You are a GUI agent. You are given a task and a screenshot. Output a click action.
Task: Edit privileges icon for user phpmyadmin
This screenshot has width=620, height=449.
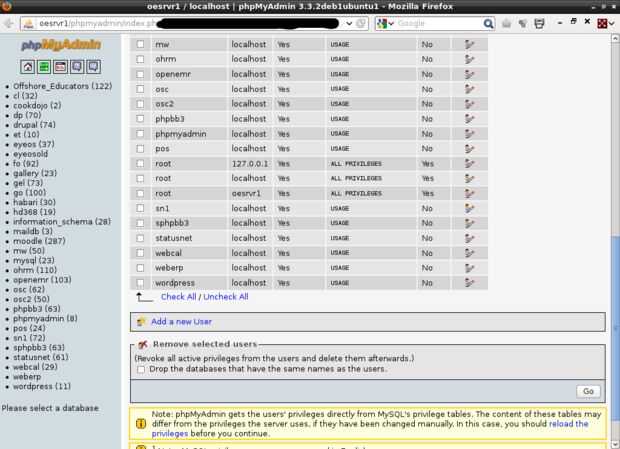tap(469, 134)
